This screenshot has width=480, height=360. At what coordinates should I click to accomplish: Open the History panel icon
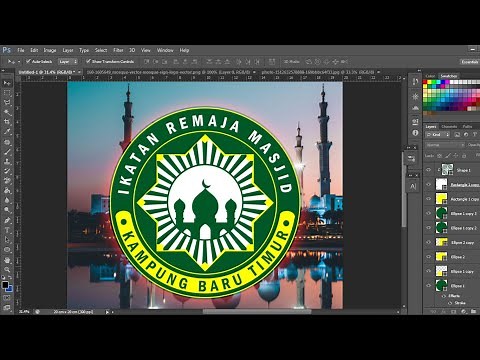tap(415, 82)
